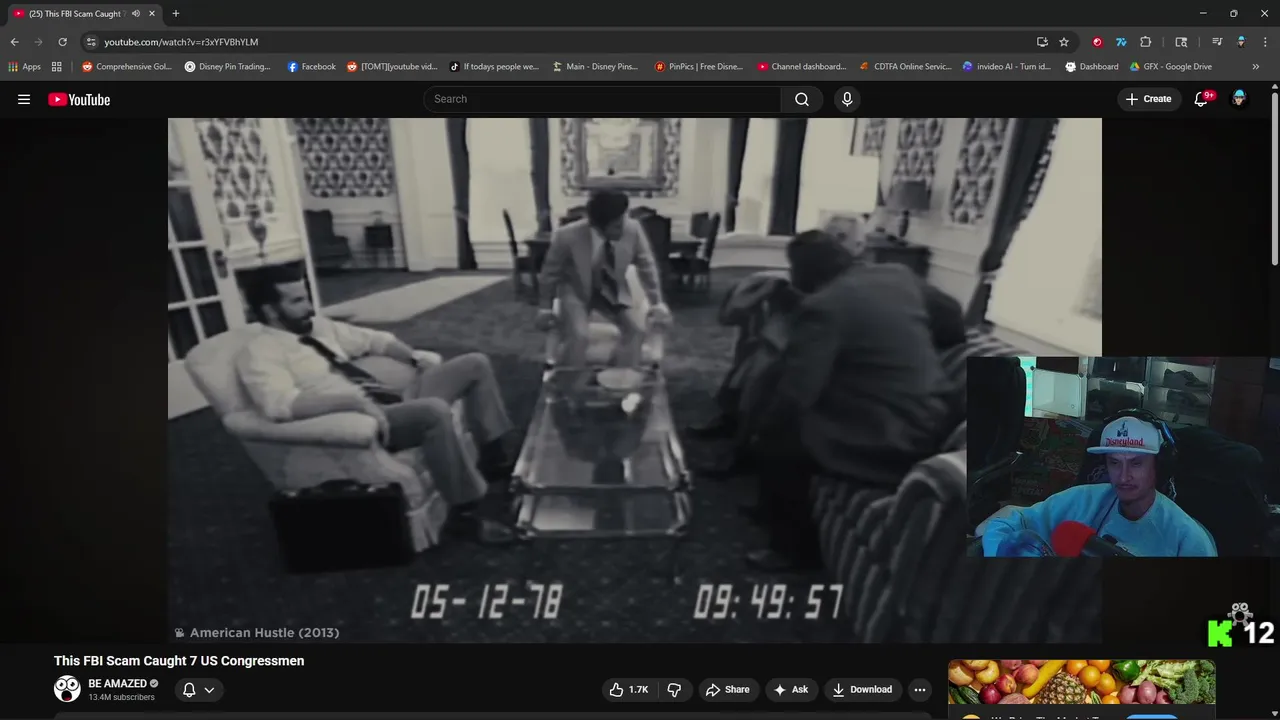Open Disney Pin Trading bookmark
Screen dimensions: 1280x720
click(228, 67)
